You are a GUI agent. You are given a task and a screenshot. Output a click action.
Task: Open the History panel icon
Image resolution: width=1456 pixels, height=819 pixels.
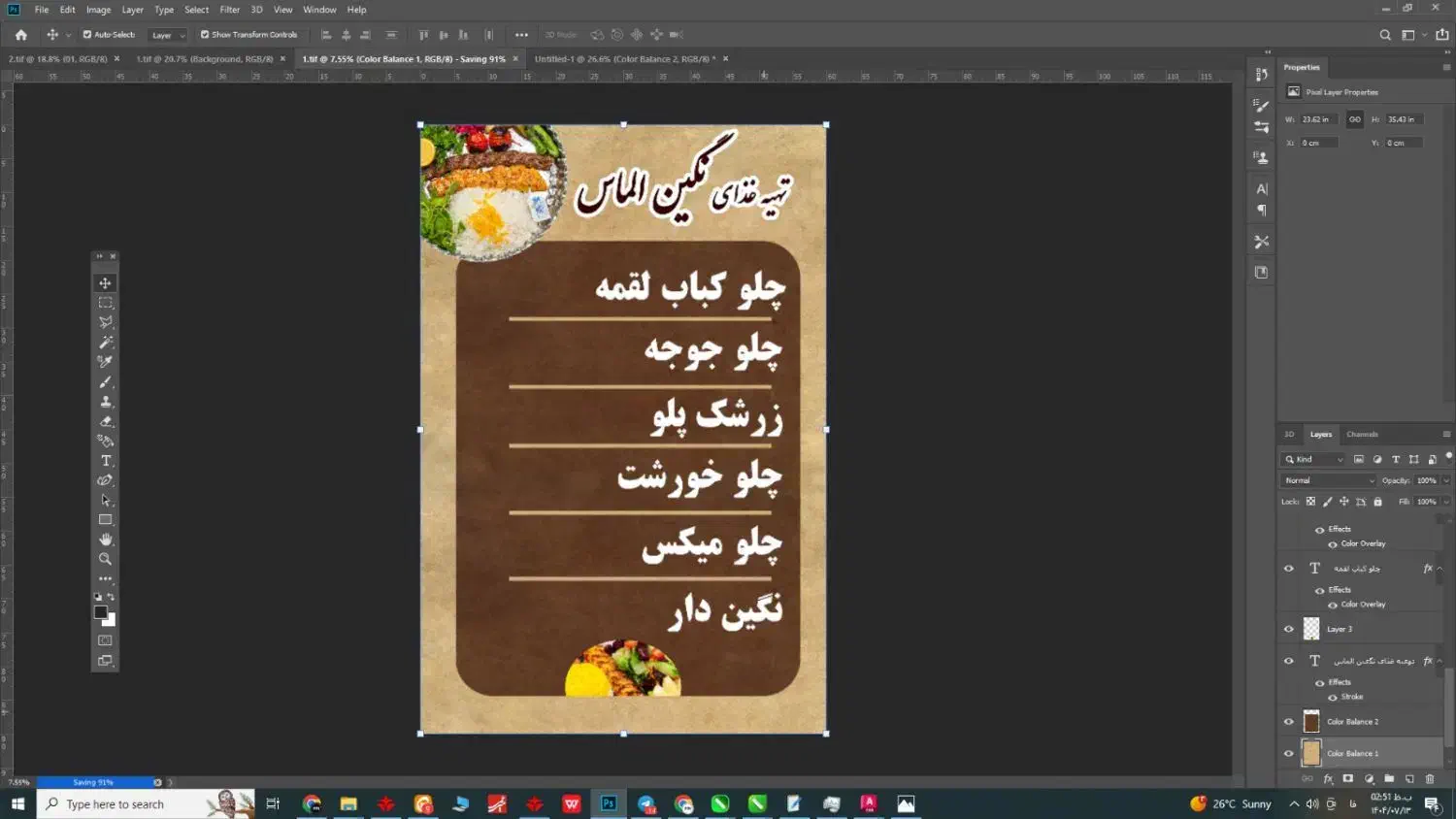[x=1261, y=75]
